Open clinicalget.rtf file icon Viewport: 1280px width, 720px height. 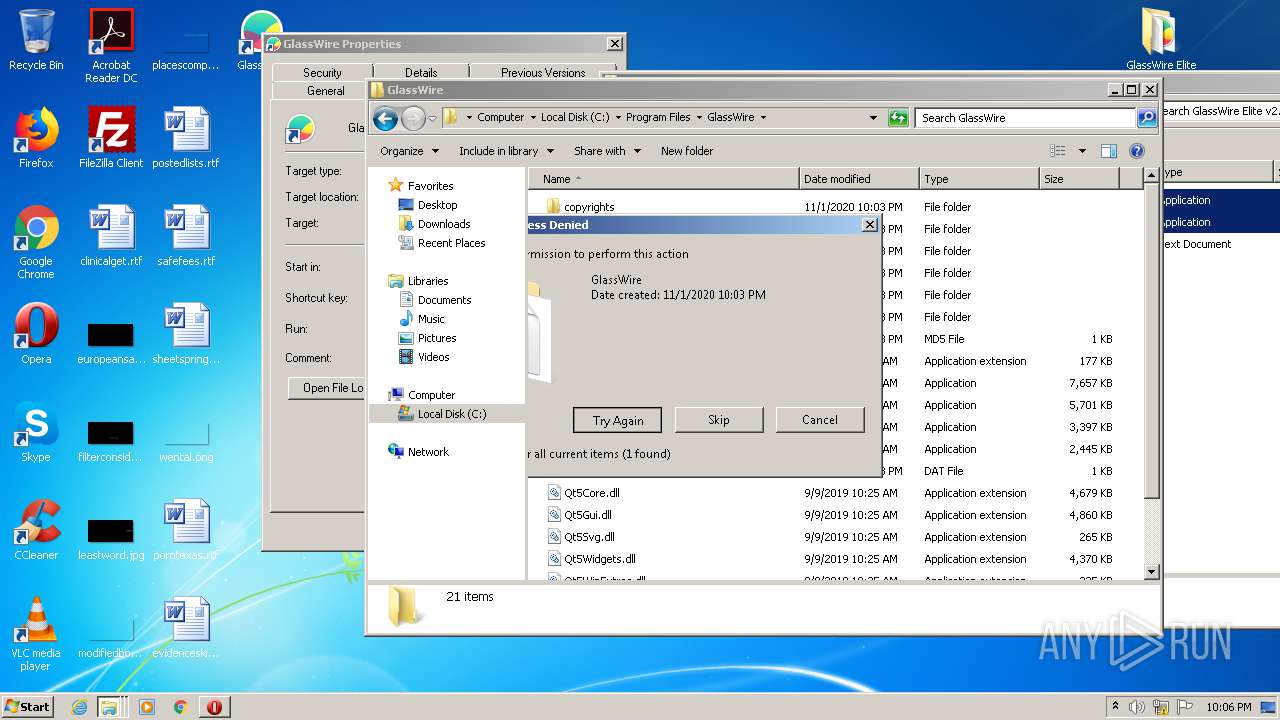pos(111,236)
